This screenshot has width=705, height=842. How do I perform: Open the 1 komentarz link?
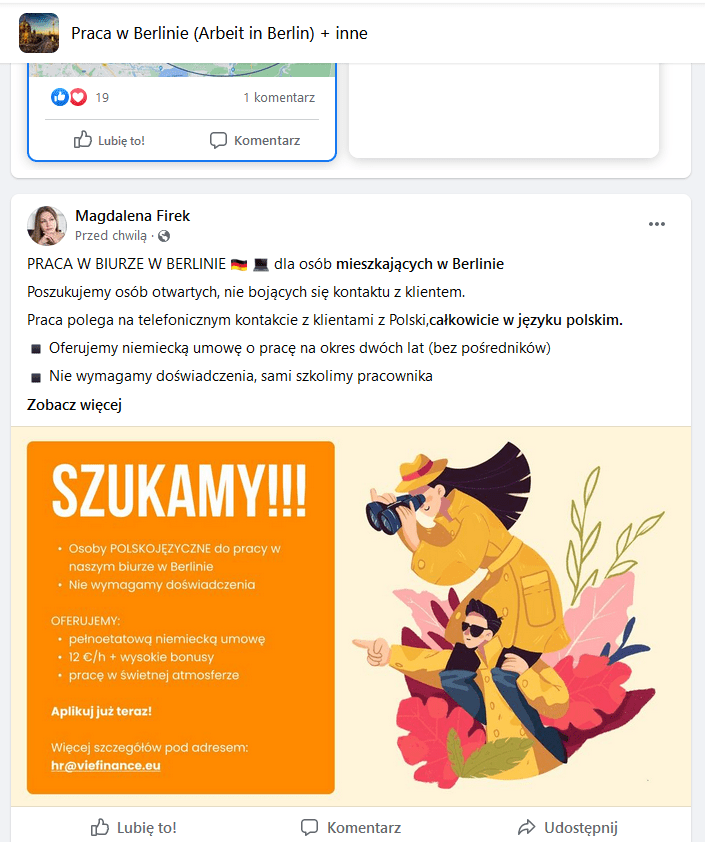[279, 98]
